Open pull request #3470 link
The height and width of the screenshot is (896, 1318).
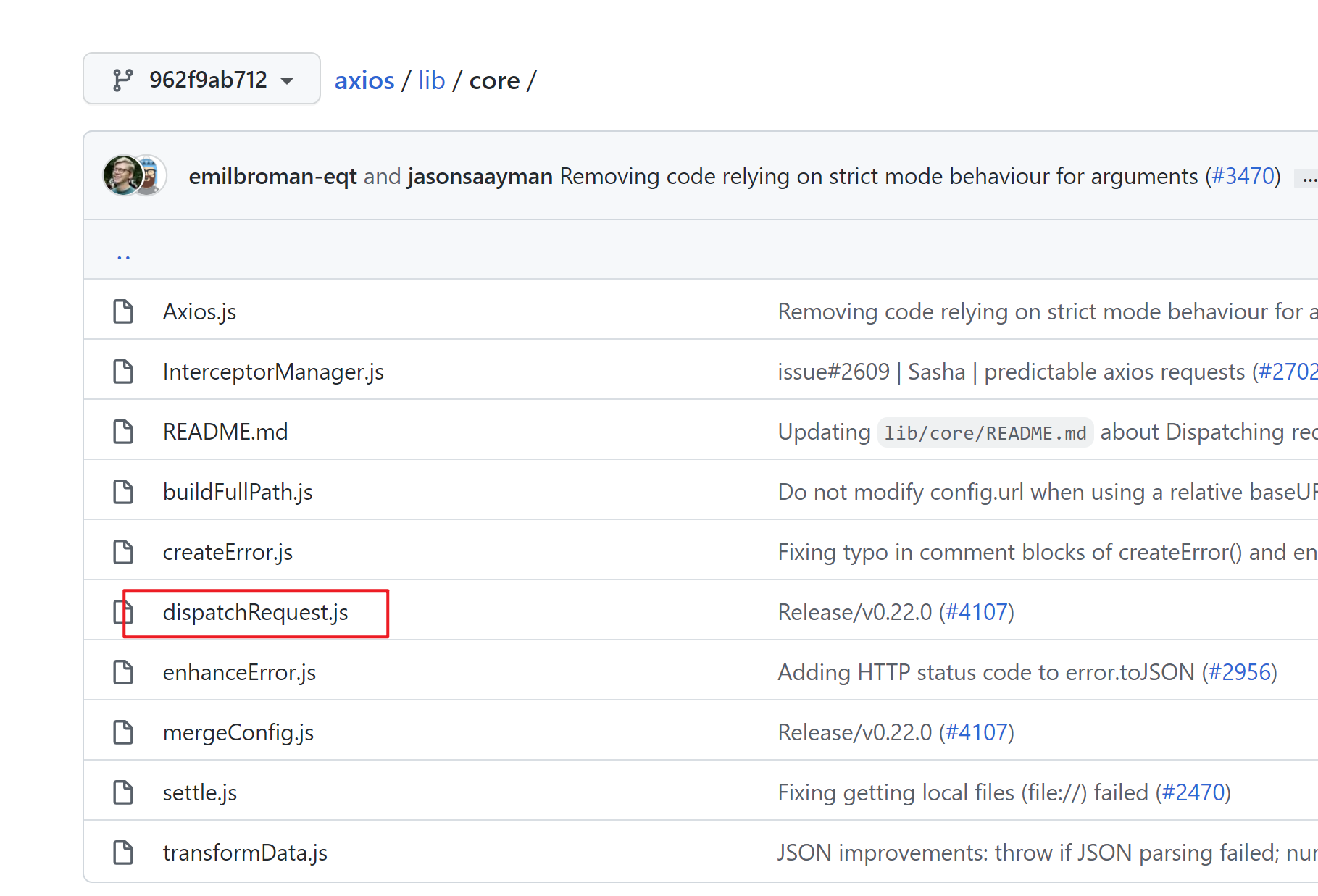click(x=1243, y=176)
